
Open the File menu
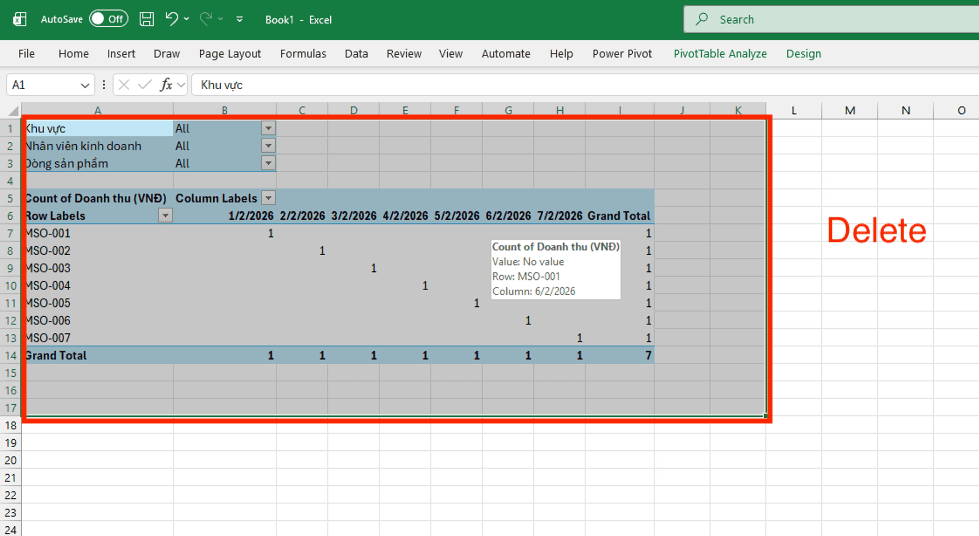26,54
